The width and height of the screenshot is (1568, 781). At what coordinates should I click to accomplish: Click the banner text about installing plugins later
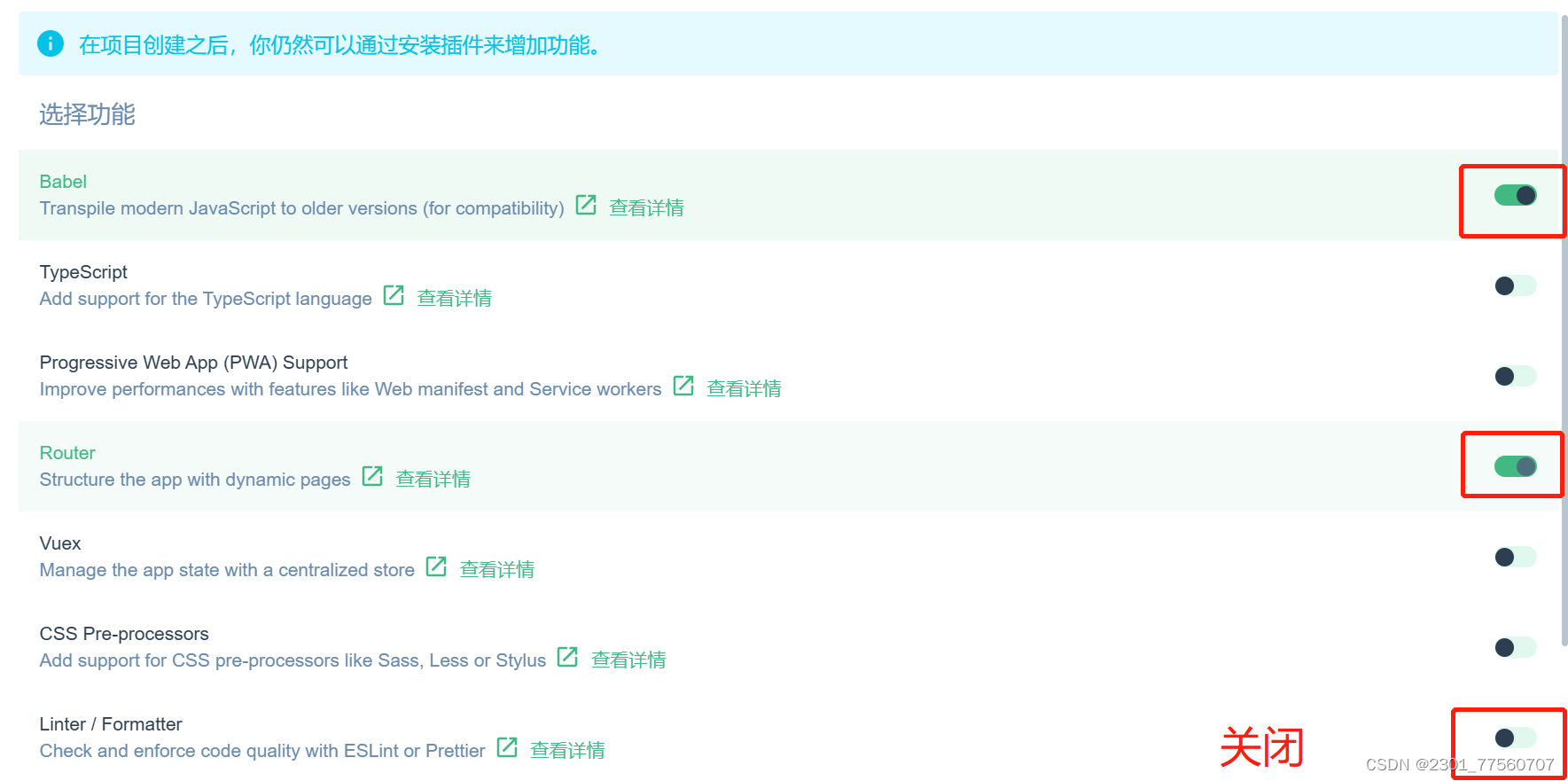point(342,44)
